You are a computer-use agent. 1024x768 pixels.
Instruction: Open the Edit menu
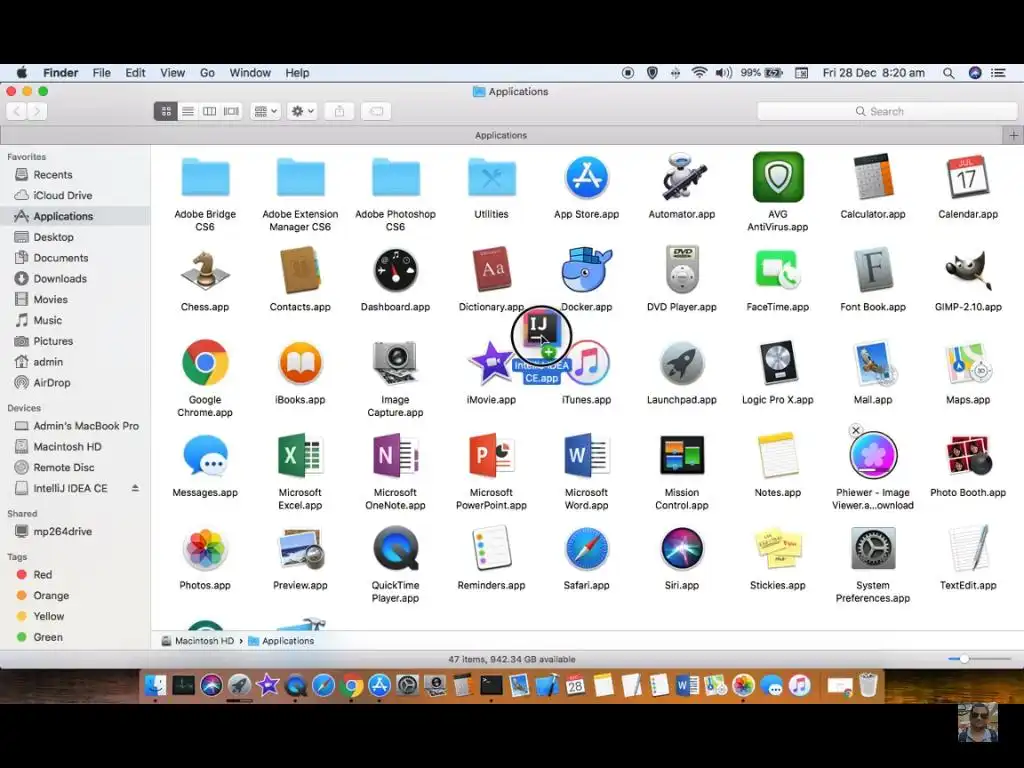point(135,72)
